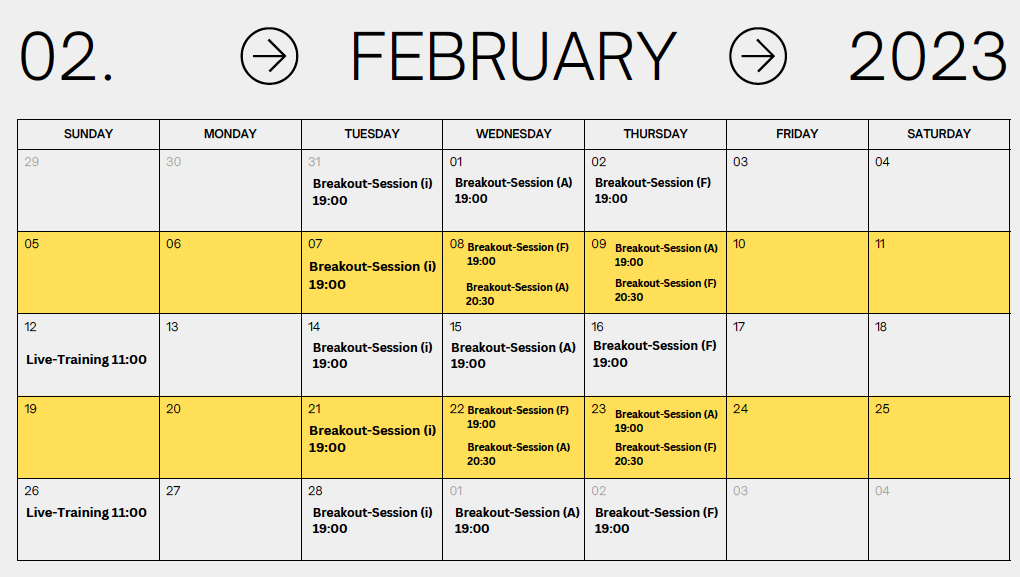1020x577 pixels.
Task: Select Breakout-Session (i) on the 07th
Action: point(372,275)
